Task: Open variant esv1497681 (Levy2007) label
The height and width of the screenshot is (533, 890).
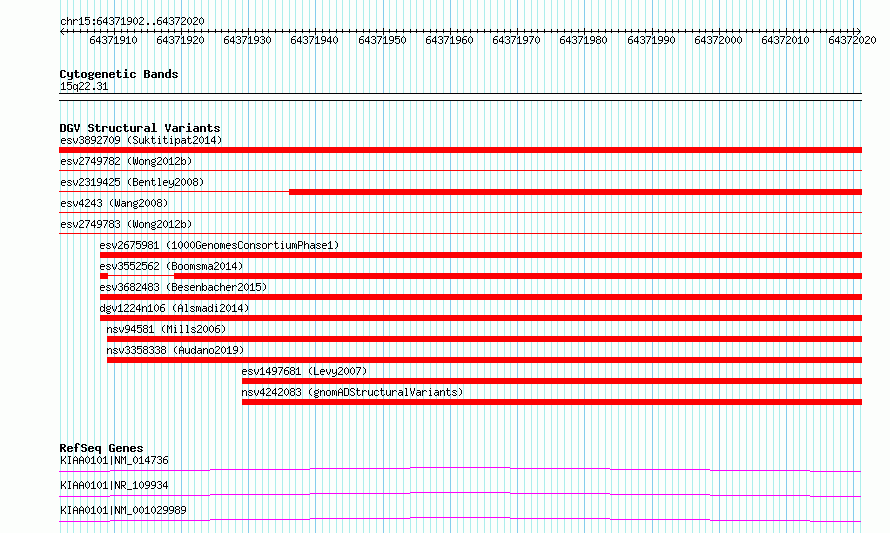Action: click(x=304, y=371)
